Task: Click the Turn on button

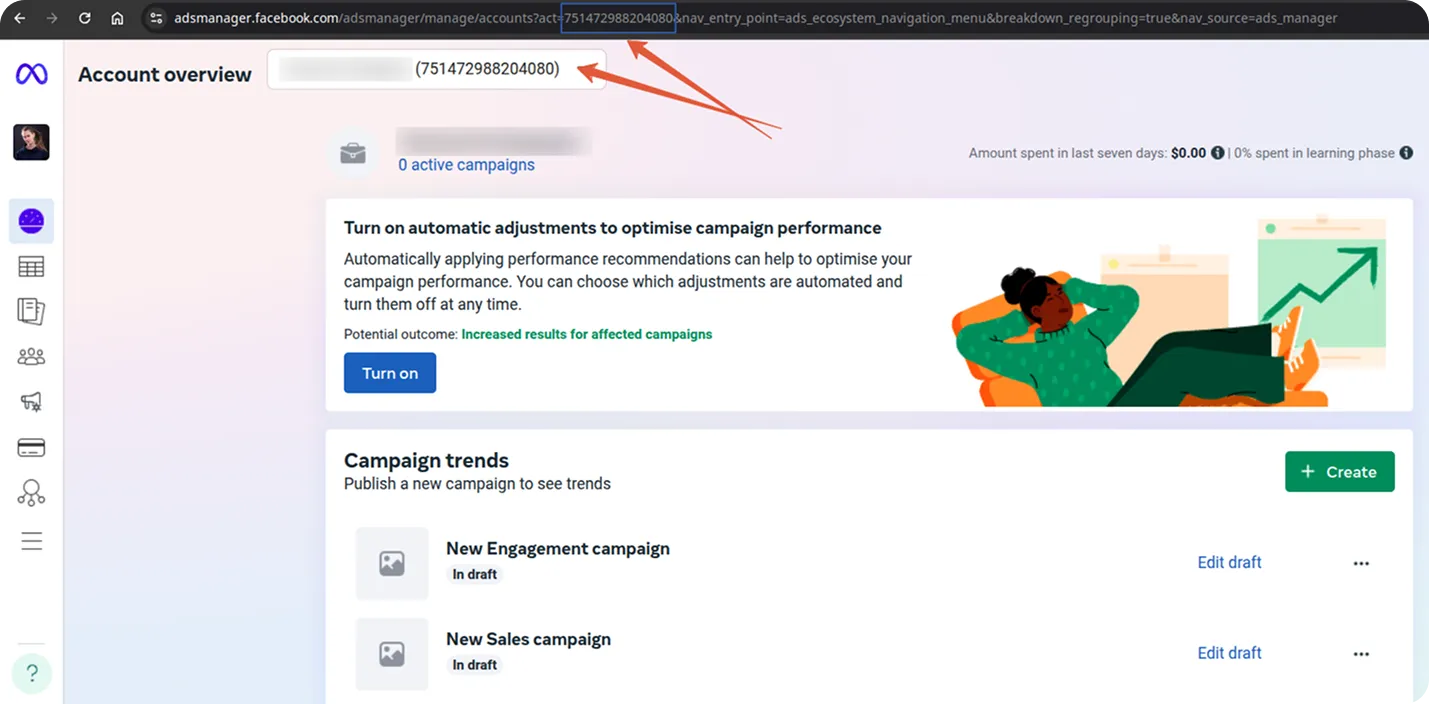Action: pyautogui.click(x=390, y=373)
